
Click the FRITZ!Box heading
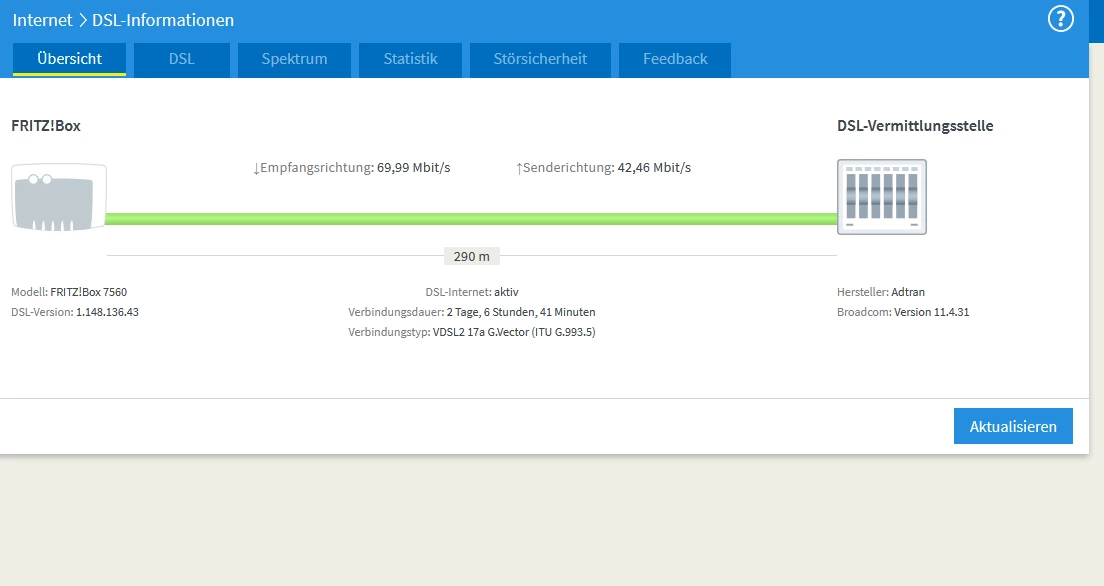tap(46, 126)
